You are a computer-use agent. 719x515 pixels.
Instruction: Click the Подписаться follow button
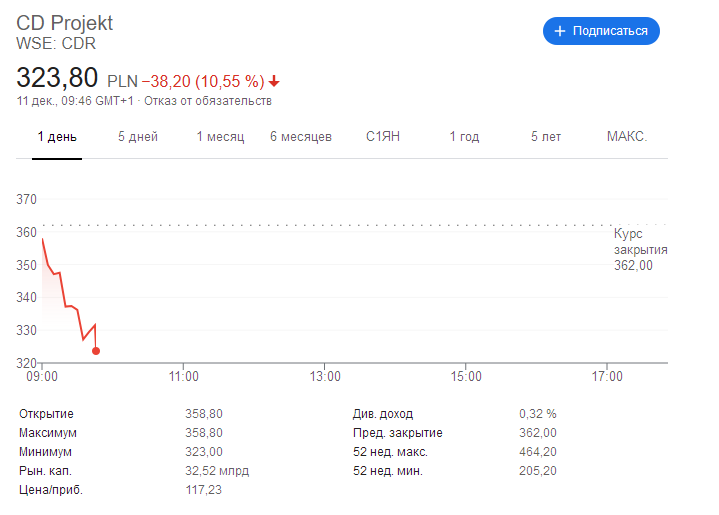[601, 31]
